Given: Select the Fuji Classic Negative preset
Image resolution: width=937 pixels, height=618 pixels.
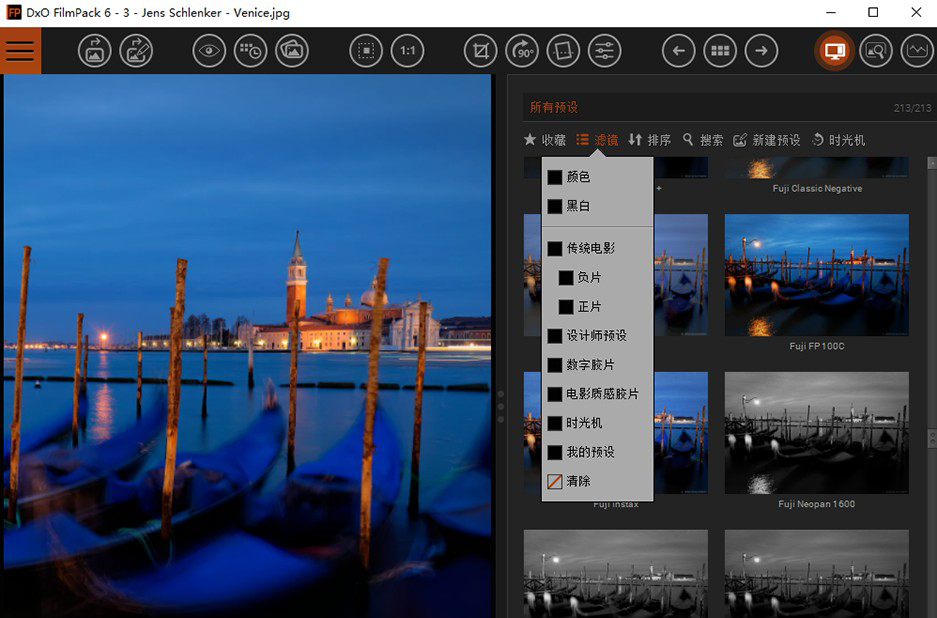Looking at the screenshot, I should (816, 168).
